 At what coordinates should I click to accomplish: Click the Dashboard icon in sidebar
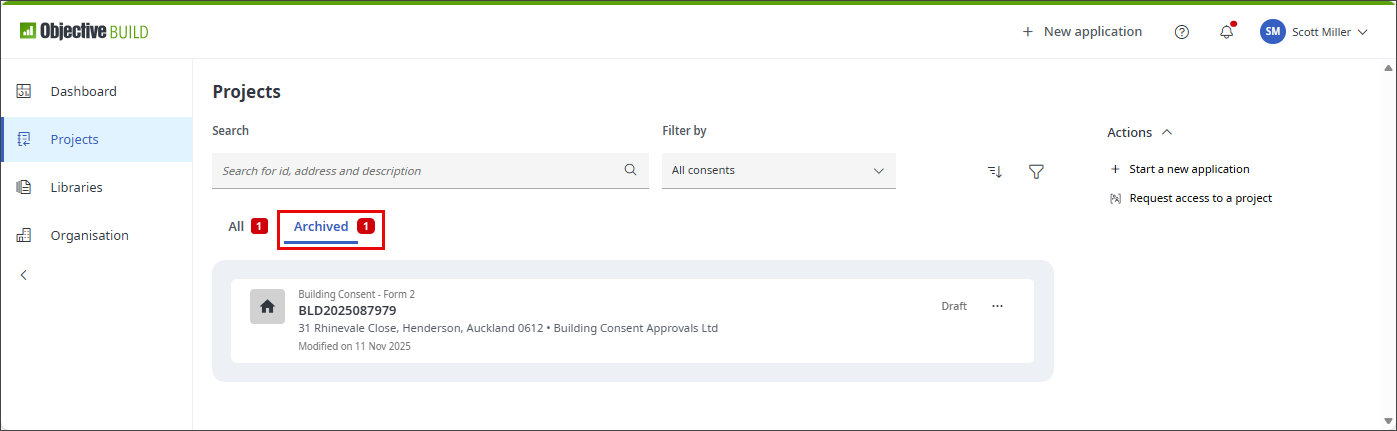pyautogui.click(x=24, y=91)
